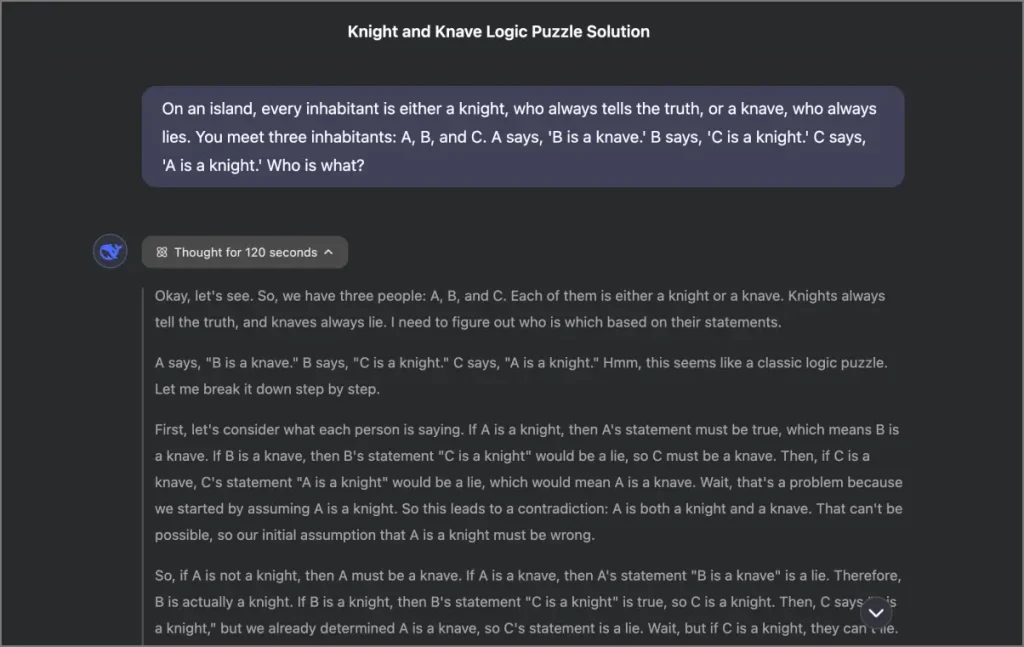Click the chat title 'Knight and Knave Logic Puzzle Solution'

[498, 32]
